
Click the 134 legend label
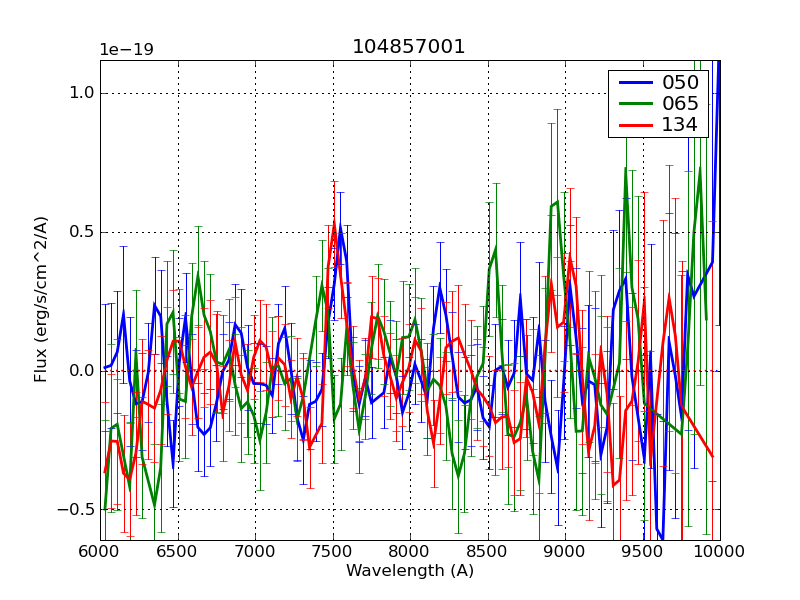click(x=679, y=125)
